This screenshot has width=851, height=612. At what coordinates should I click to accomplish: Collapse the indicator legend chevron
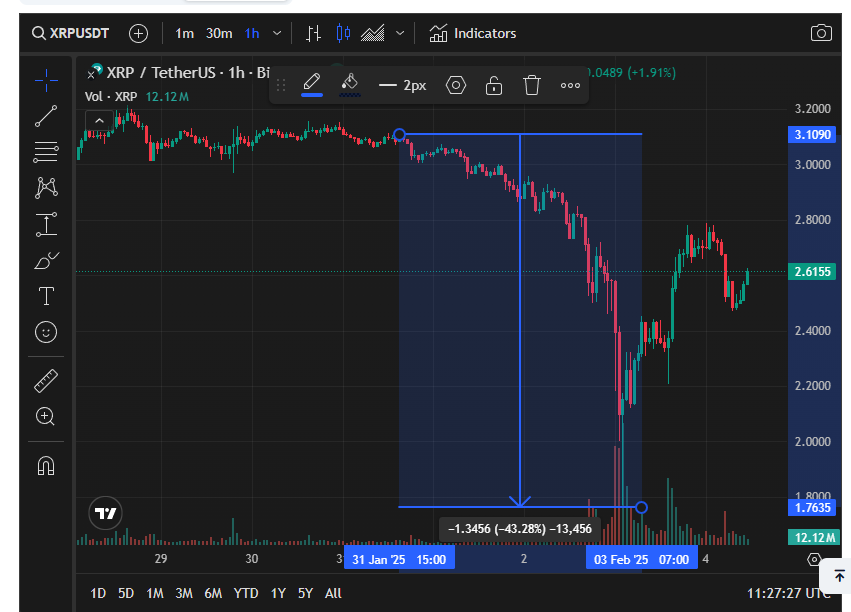(98, 121)
